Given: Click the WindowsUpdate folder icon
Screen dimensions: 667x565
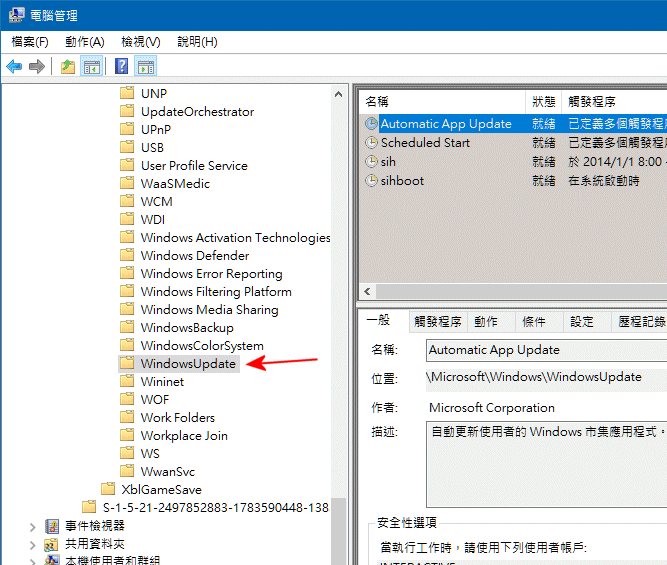Looking at the screenshot, I should [127, 363].
